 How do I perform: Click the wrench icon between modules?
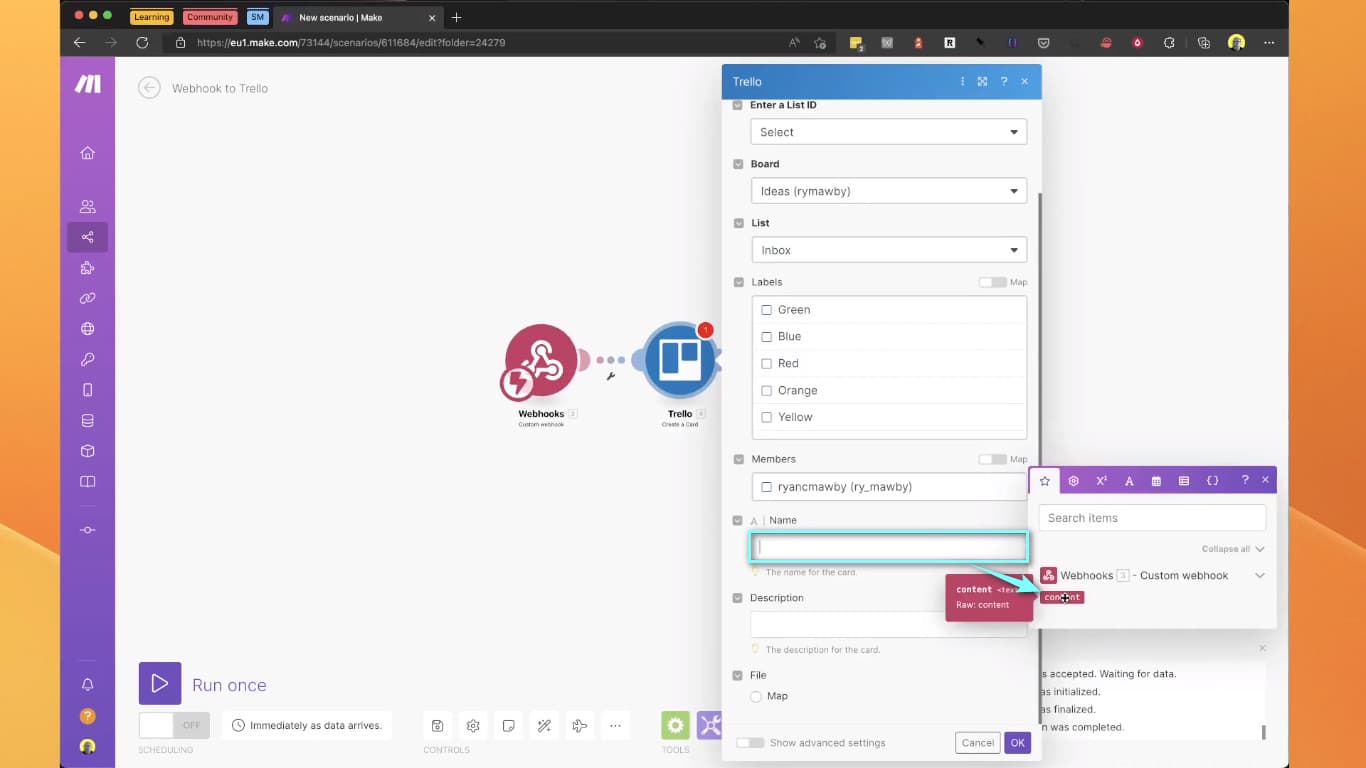[610, 376]
